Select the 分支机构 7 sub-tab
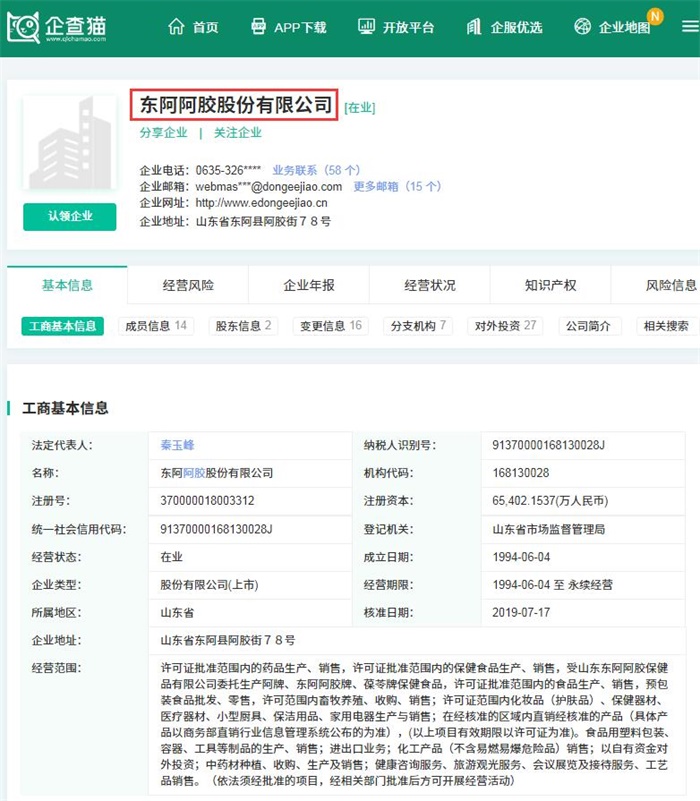The height and width of the screenshot is (801, 700). 418,326
